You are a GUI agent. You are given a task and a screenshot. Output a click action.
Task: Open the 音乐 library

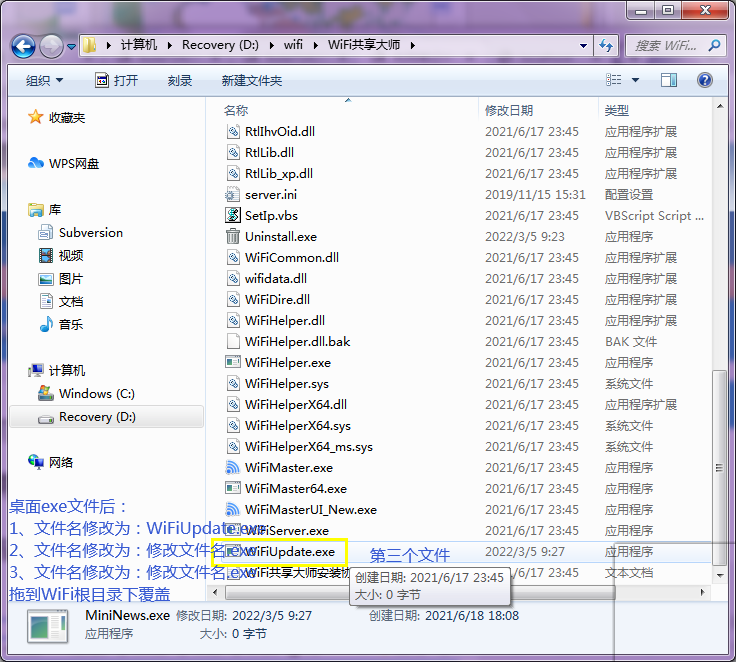61,324
